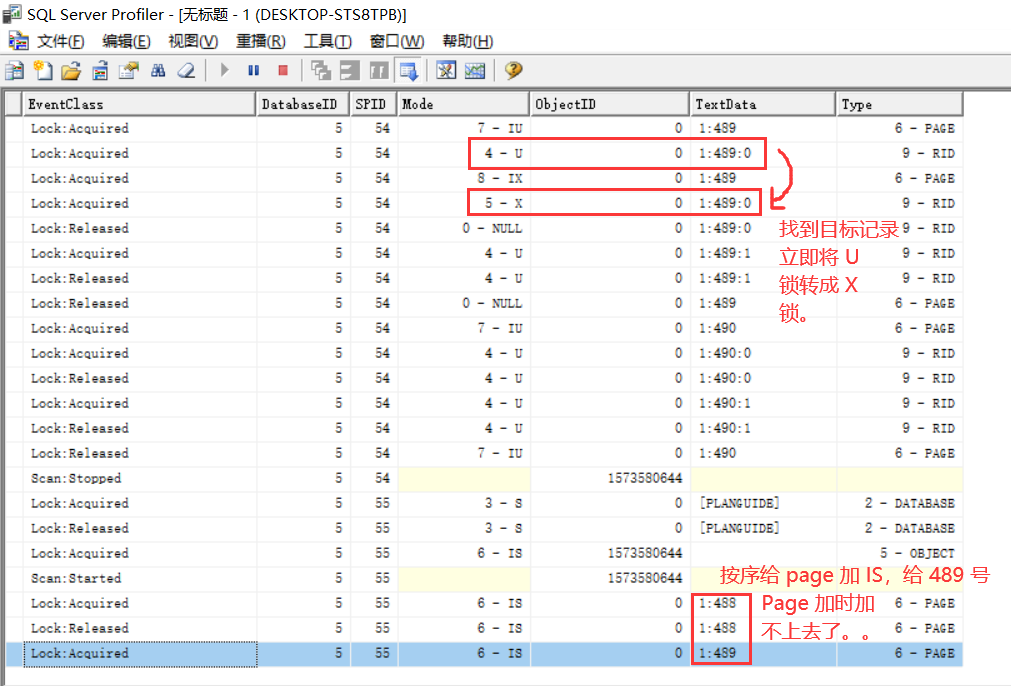Screen dimensions: 1011x686
Task: Open Performance Monitor from the toolbar
Action: click(475, 71)
